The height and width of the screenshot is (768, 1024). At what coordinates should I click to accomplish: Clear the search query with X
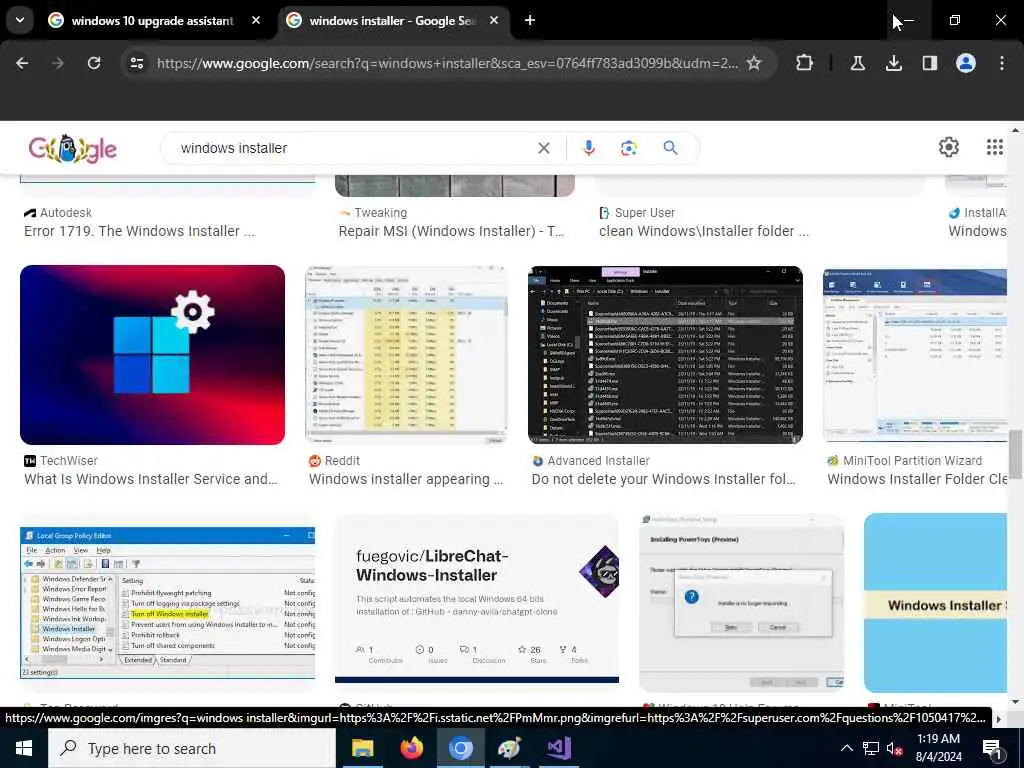coord(543,148)
